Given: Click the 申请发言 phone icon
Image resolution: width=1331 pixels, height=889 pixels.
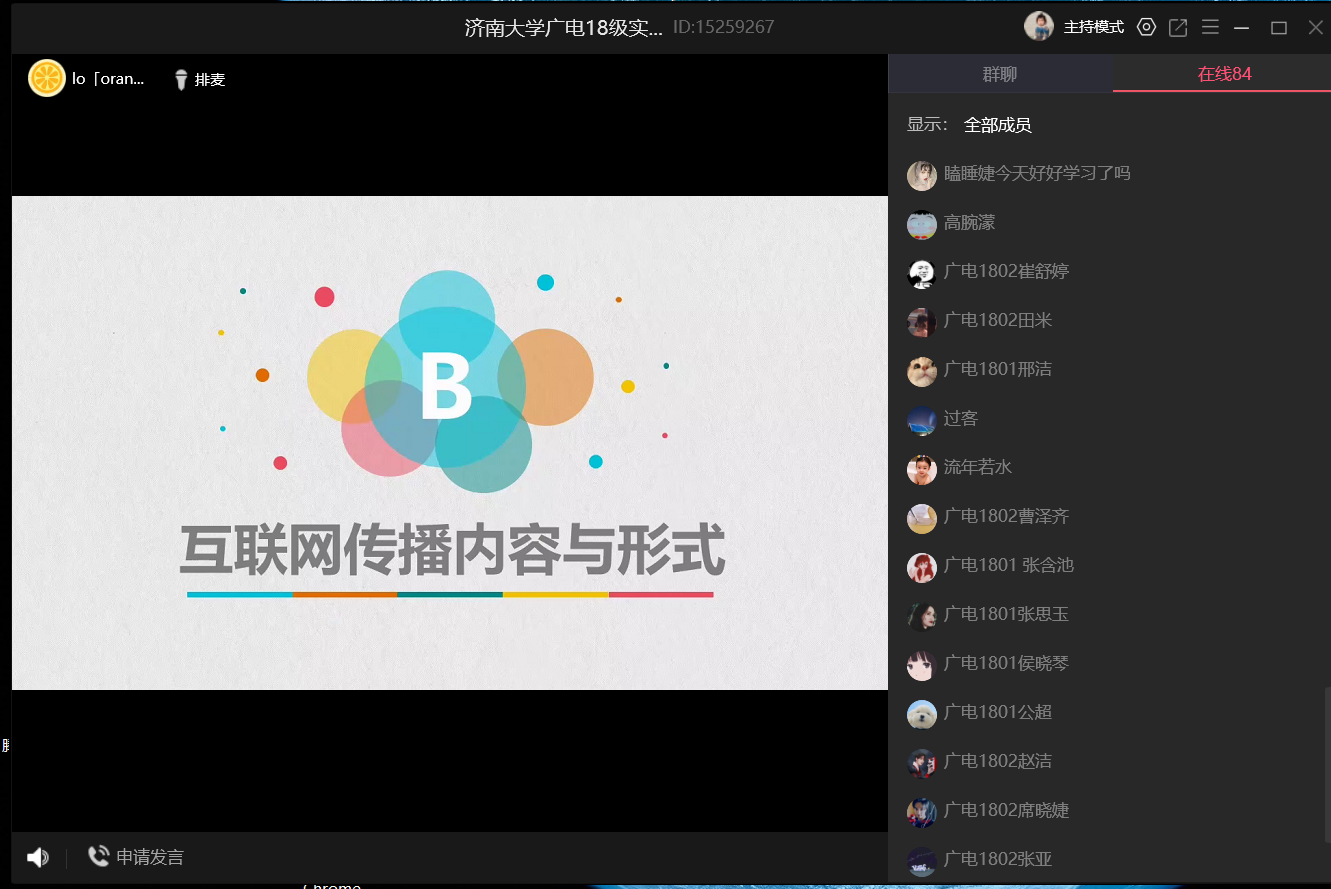Looking at the screenshot, I should tap(98, 856).
